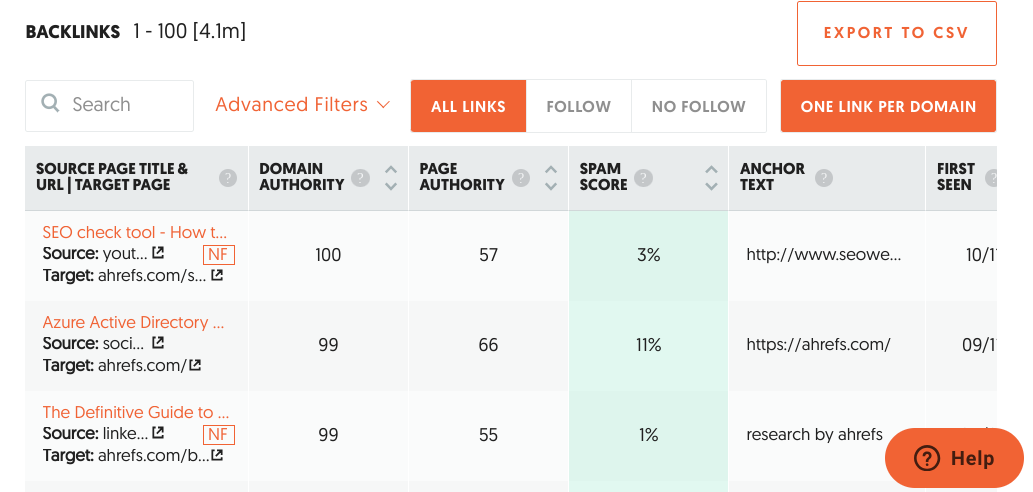
Task: Switch to the NO FOLLOW links filter
Action: coord(698,106)
